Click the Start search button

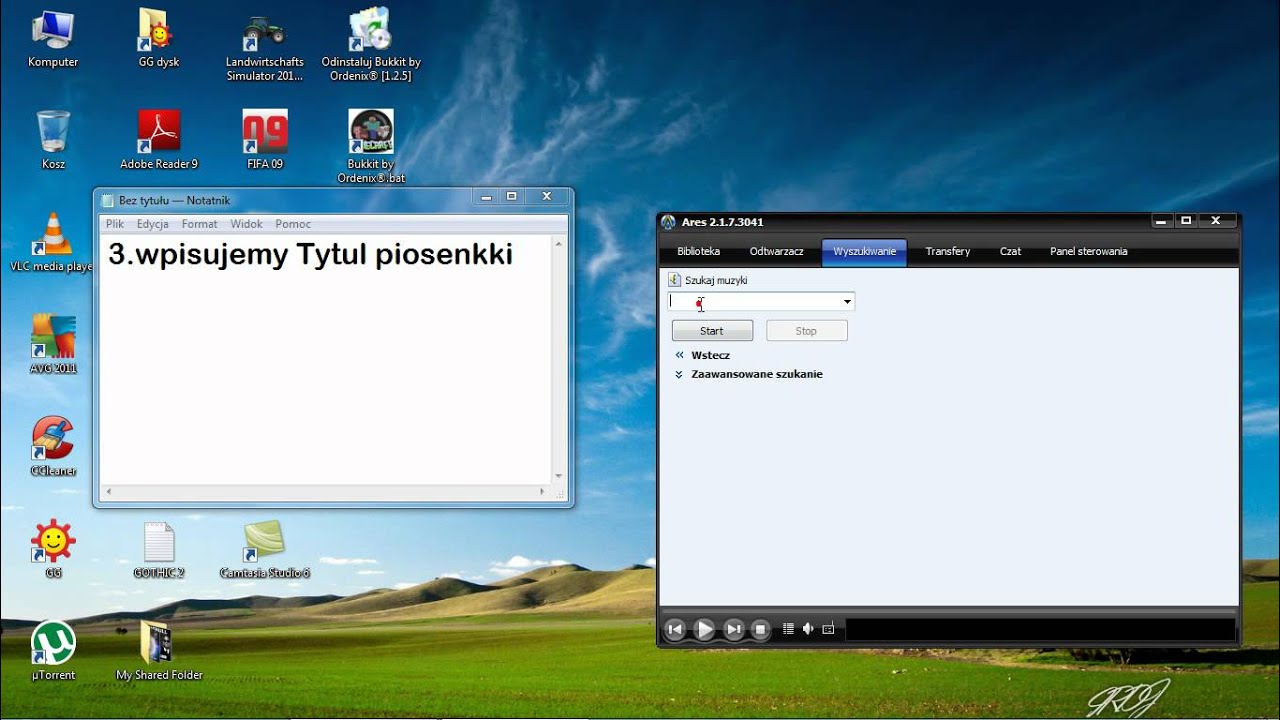coord(712,331)
